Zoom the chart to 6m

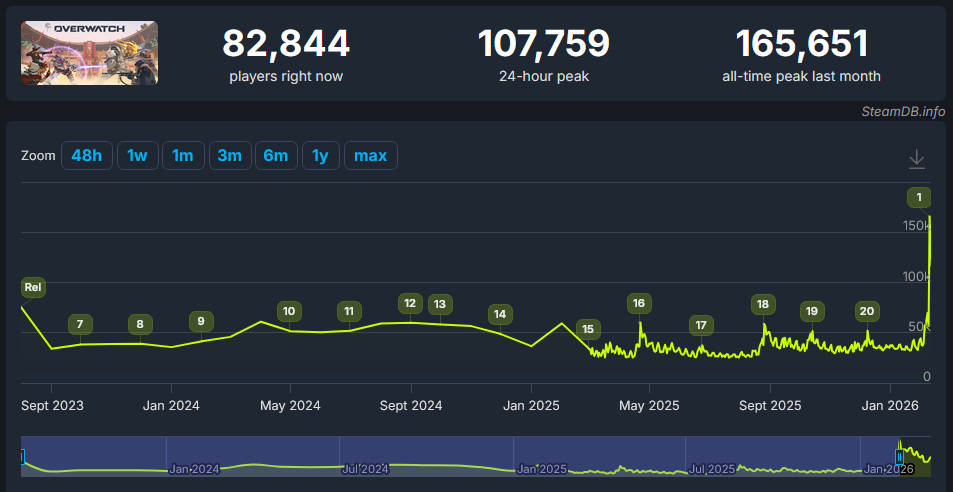(276, 156)
